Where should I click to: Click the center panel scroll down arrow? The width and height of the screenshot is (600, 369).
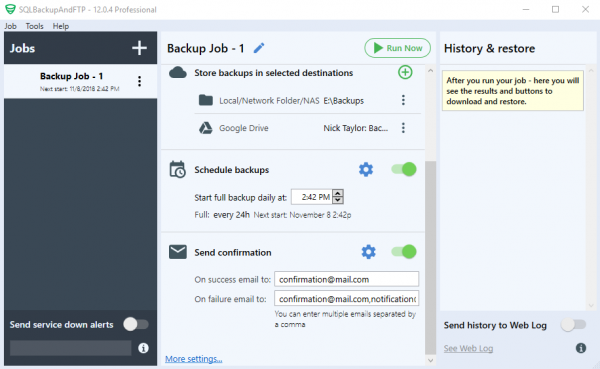coord(430,360)
